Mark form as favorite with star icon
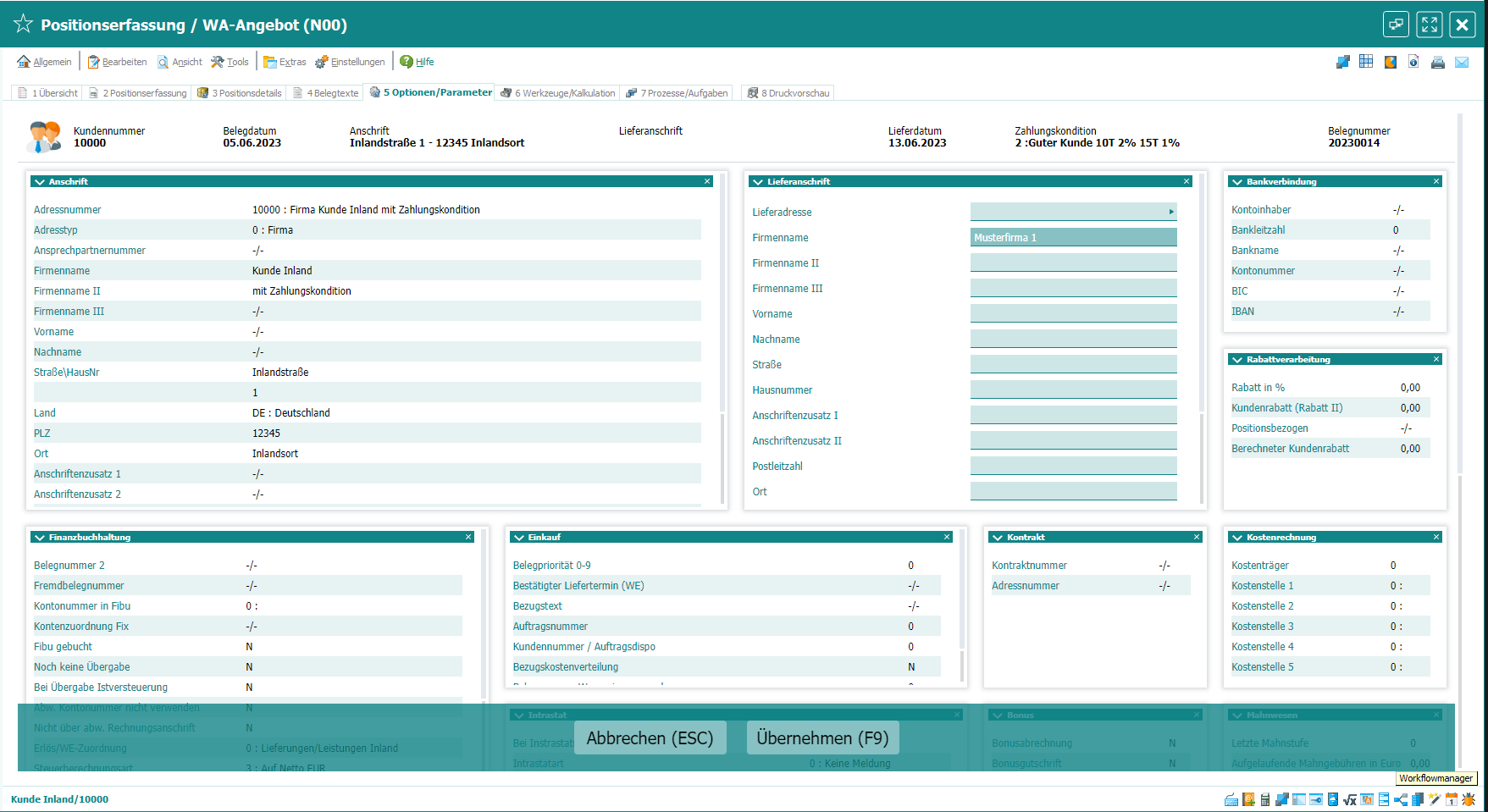The width and height of the screenshot is (1488, 812). [23, 25]
